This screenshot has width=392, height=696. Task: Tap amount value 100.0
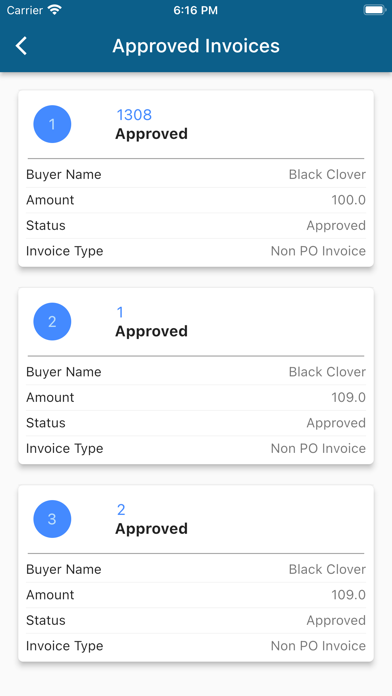pos(348,200)
